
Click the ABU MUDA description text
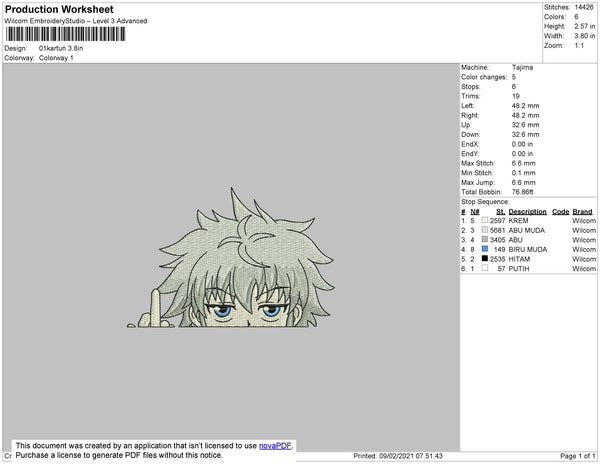click(527, 230)
